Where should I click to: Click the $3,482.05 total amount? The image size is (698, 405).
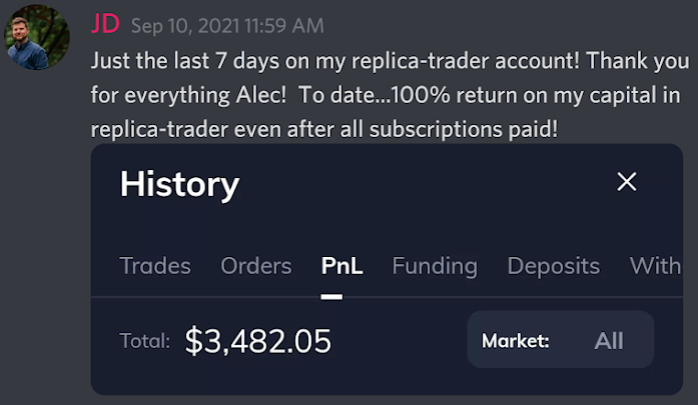pos(258,341)
